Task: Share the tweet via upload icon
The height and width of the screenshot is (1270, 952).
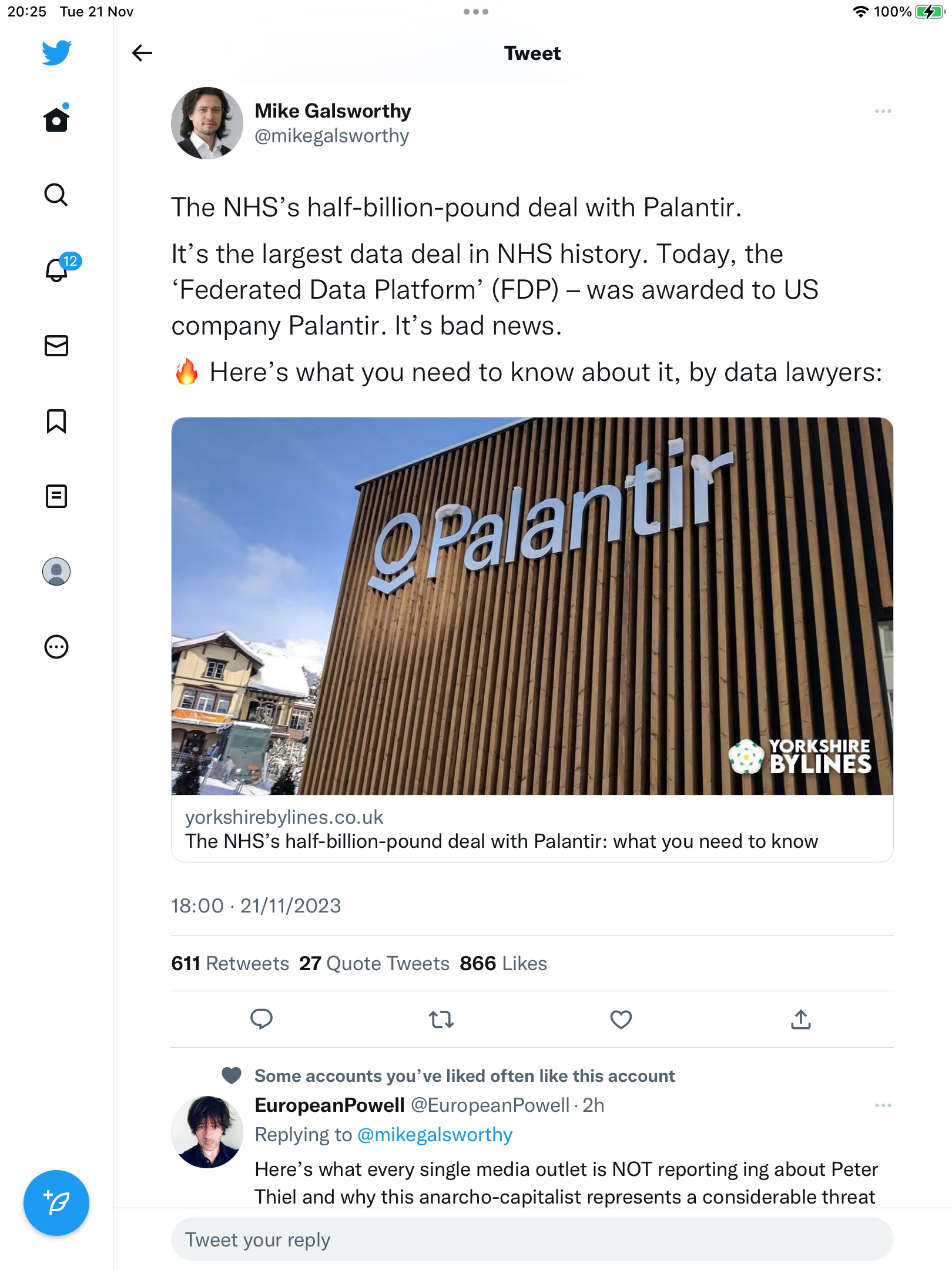Action: point(801,1019)
